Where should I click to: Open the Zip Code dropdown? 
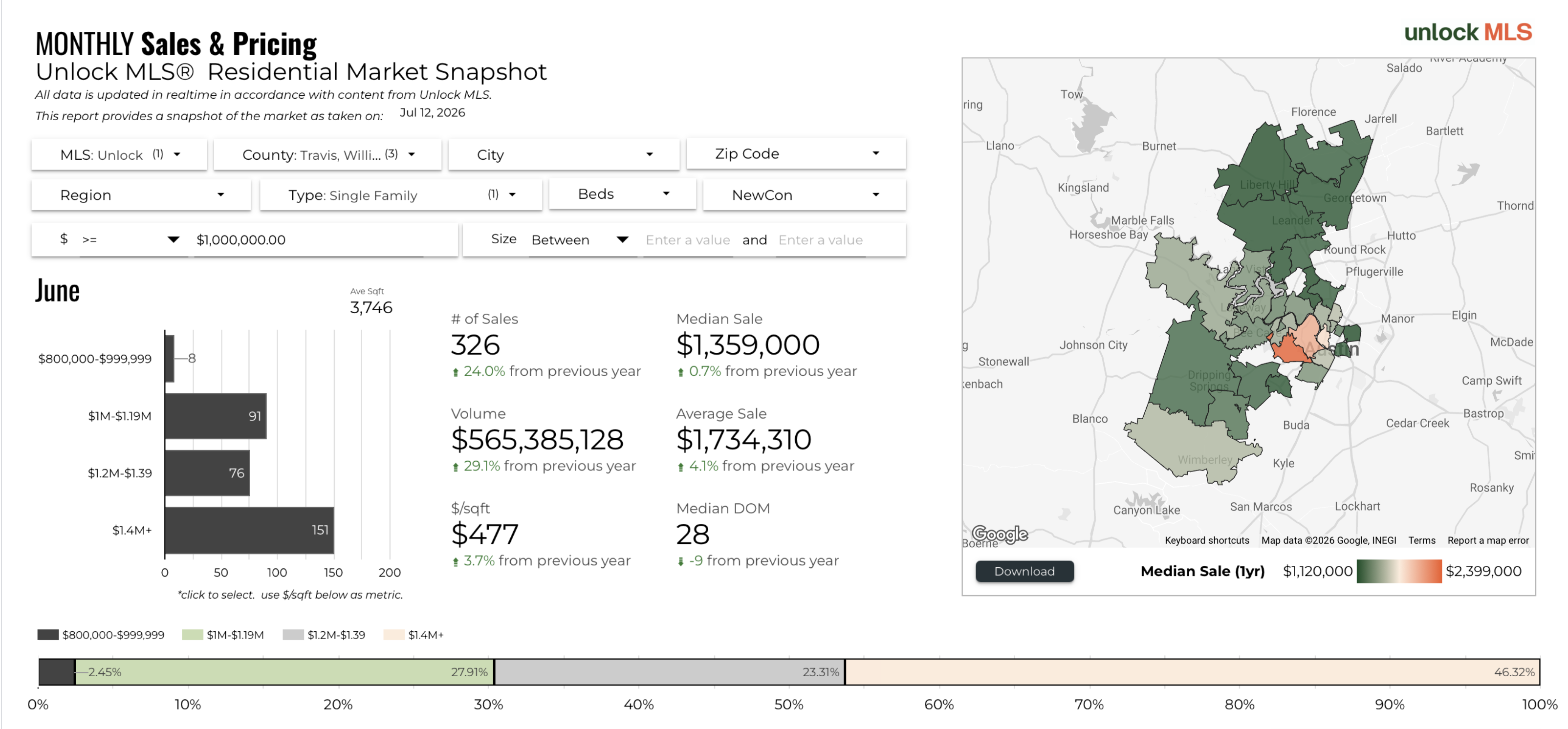point(796,154)
